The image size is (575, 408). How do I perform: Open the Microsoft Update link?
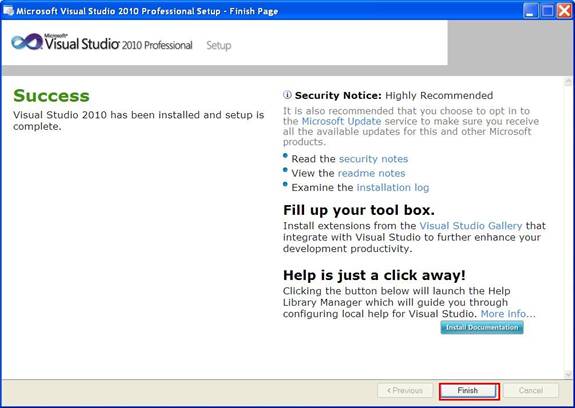click(x=341, y=121)
